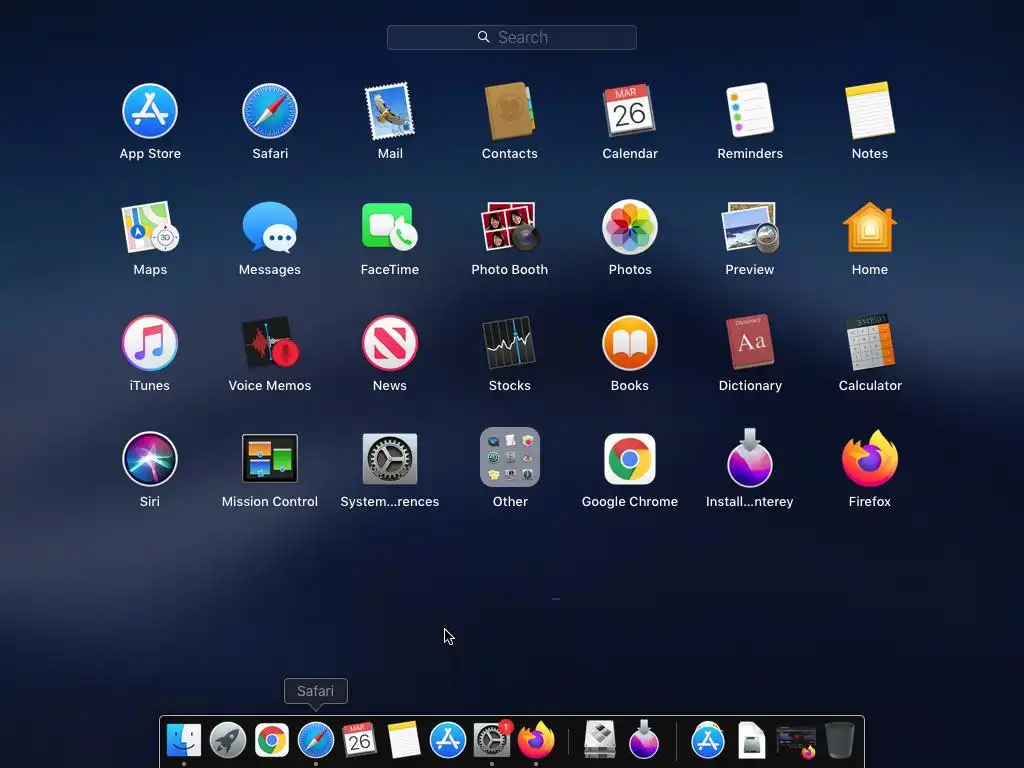Launch the Photos app
The height and width of the screenshot is (768, 1024).
[x=630, y=227]
